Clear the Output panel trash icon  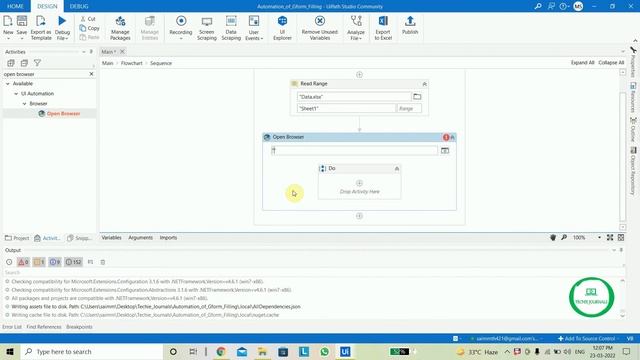tap(103, 262)
